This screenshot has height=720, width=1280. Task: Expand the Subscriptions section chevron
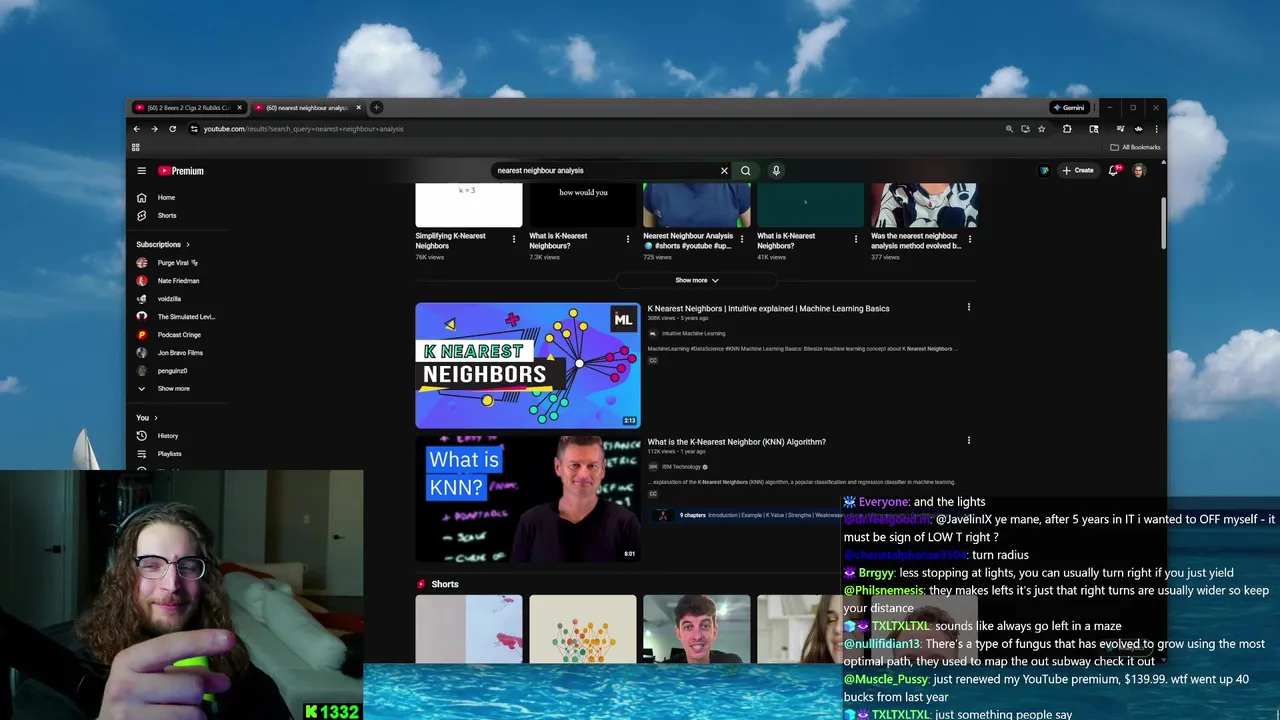point(187,245)
